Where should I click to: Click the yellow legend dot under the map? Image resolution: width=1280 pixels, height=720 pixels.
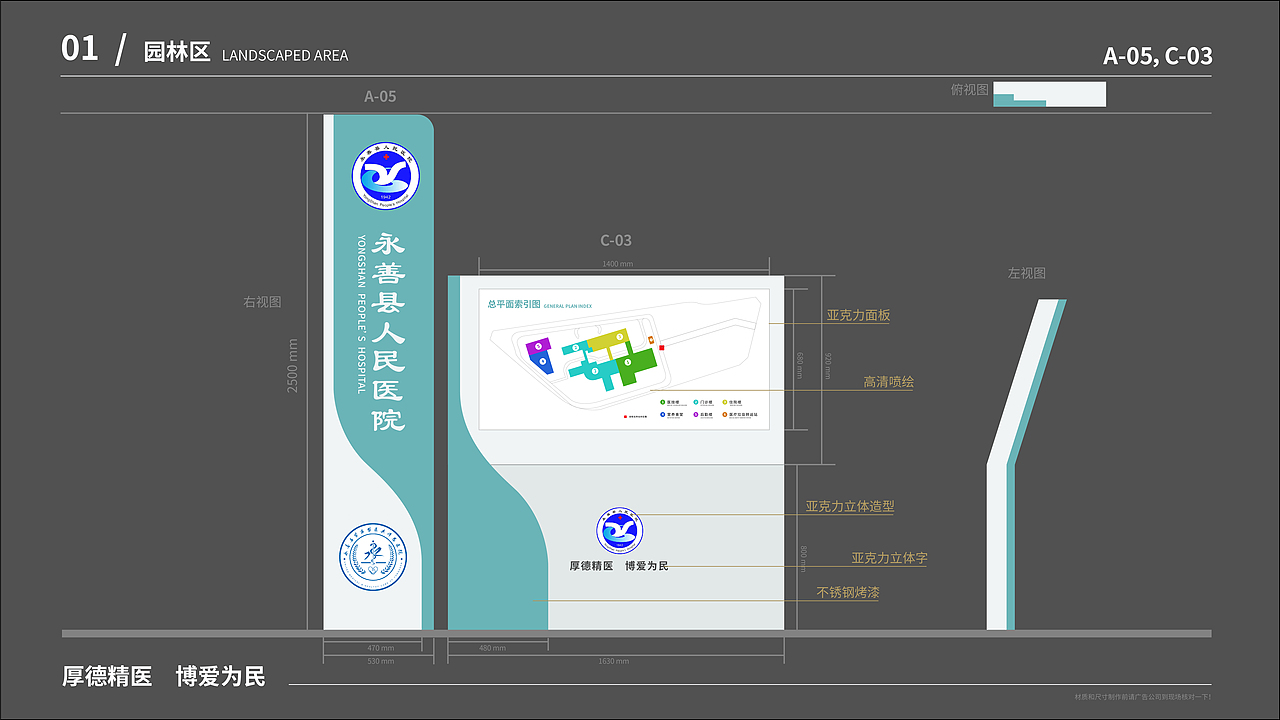click(725, 402)
